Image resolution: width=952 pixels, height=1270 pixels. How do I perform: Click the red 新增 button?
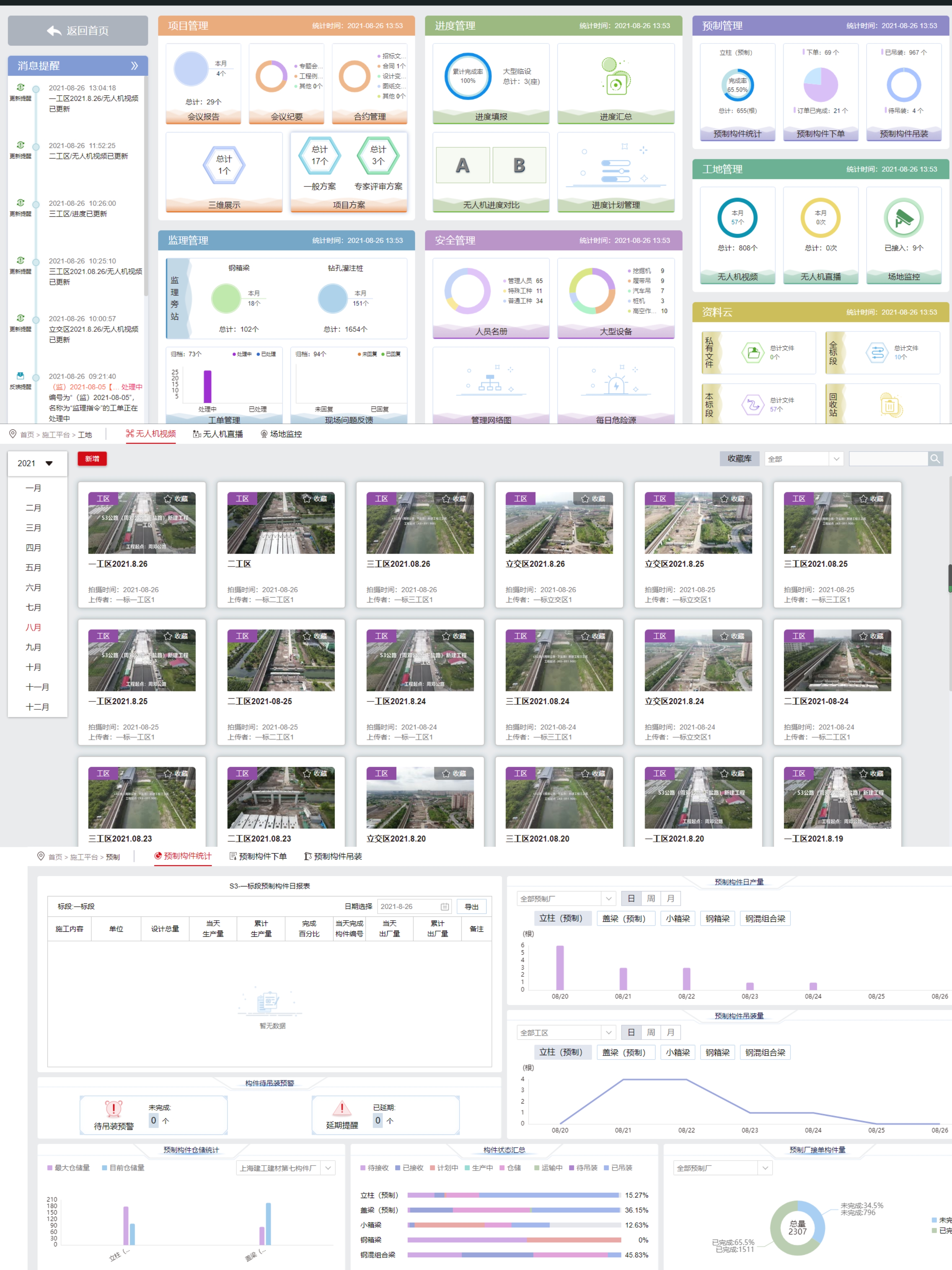[x=92, y=459]
